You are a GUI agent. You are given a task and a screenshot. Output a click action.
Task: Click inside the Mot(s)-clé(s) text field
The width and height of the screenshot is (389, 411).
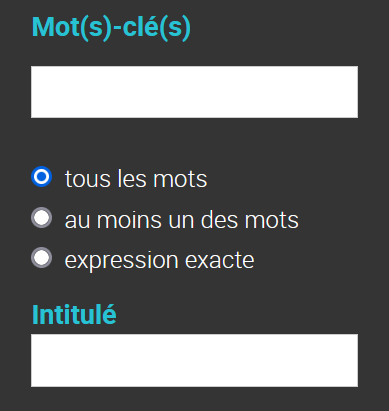[x=194, y=92]
